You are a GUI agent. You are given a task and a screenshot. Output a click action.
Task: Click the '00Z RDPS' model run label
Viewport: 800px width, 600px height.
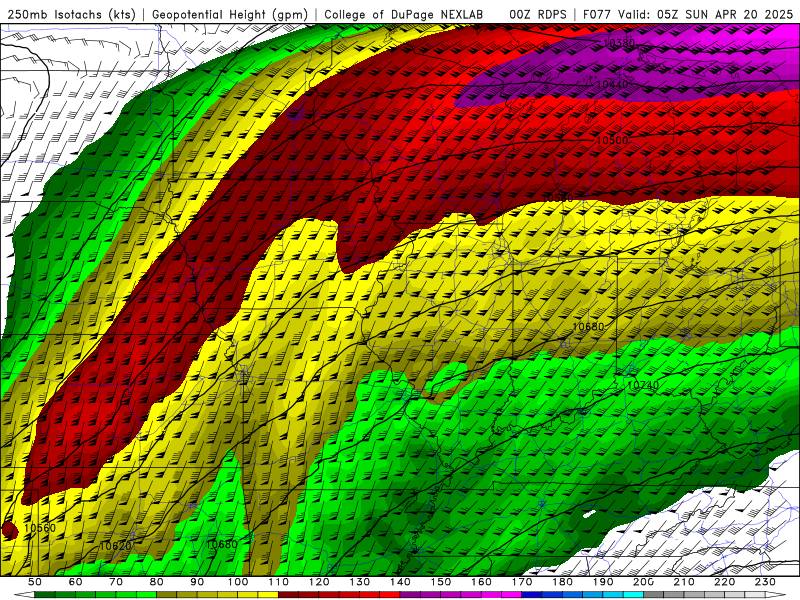pyautogui.click(x=538, y=15)
